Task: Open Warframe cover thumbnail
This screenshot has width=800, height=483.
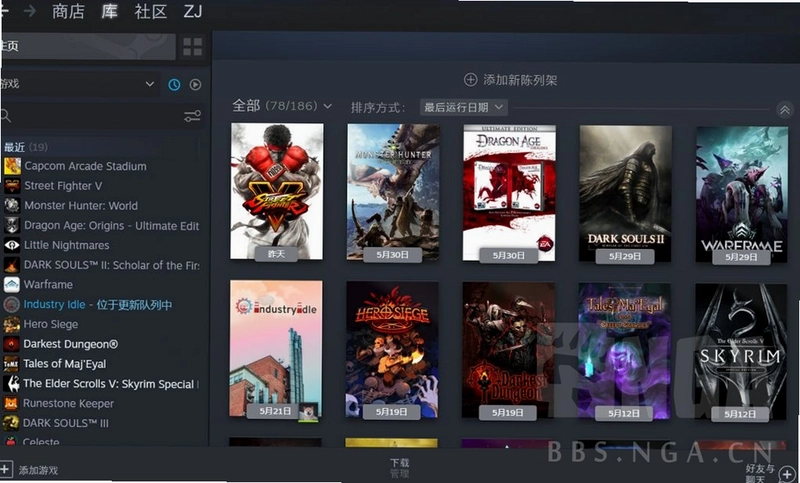Action: [741, 195]
